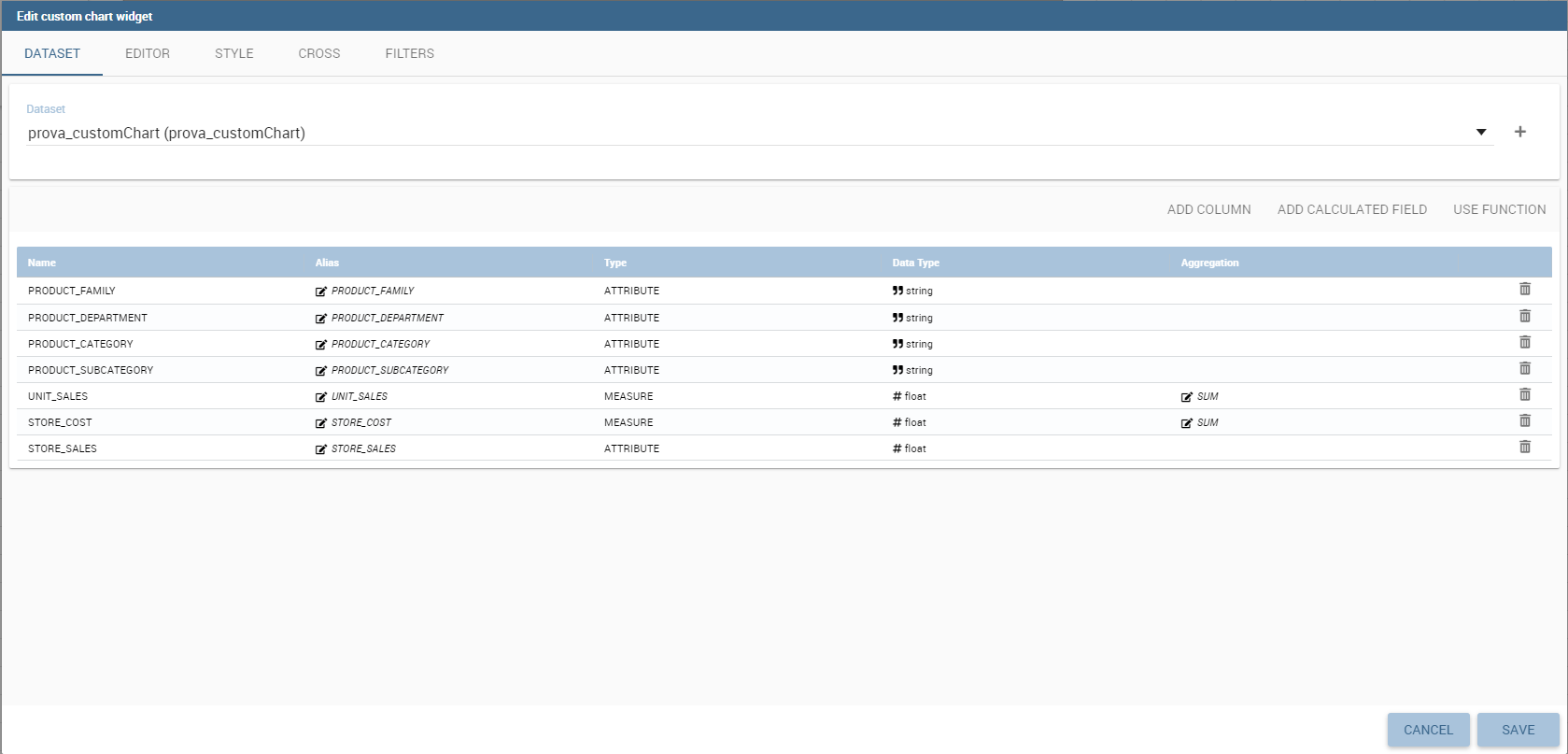Edit alias of UNIT_SALES via pencil icon
This screenshot has width=1568, height=754.
pyautogui.click(x=321, y=397)
